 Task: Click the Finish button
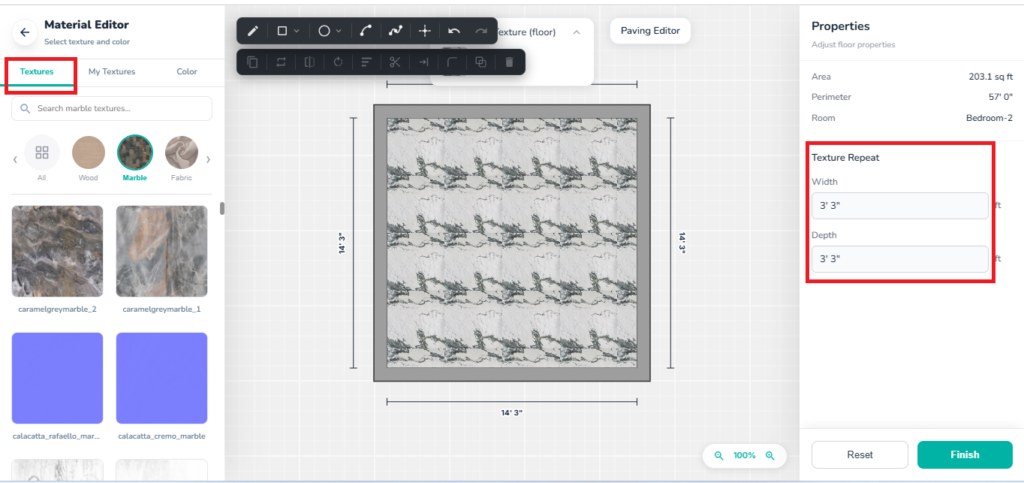coord(965,455)
